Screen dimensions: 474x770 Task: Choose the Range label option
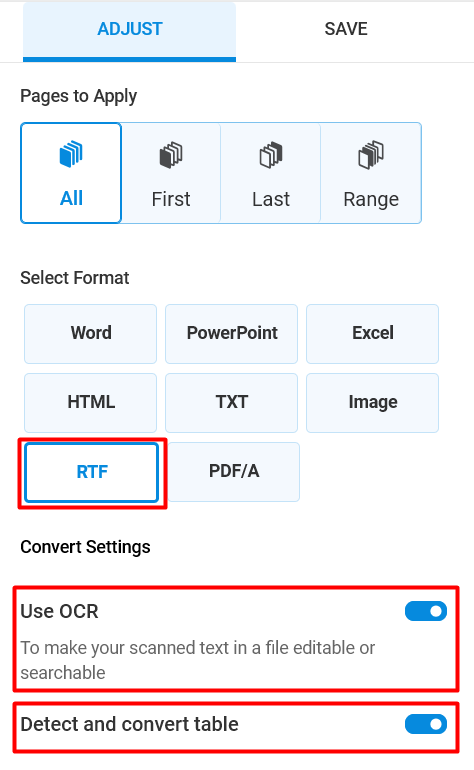(x=371, y=200)
